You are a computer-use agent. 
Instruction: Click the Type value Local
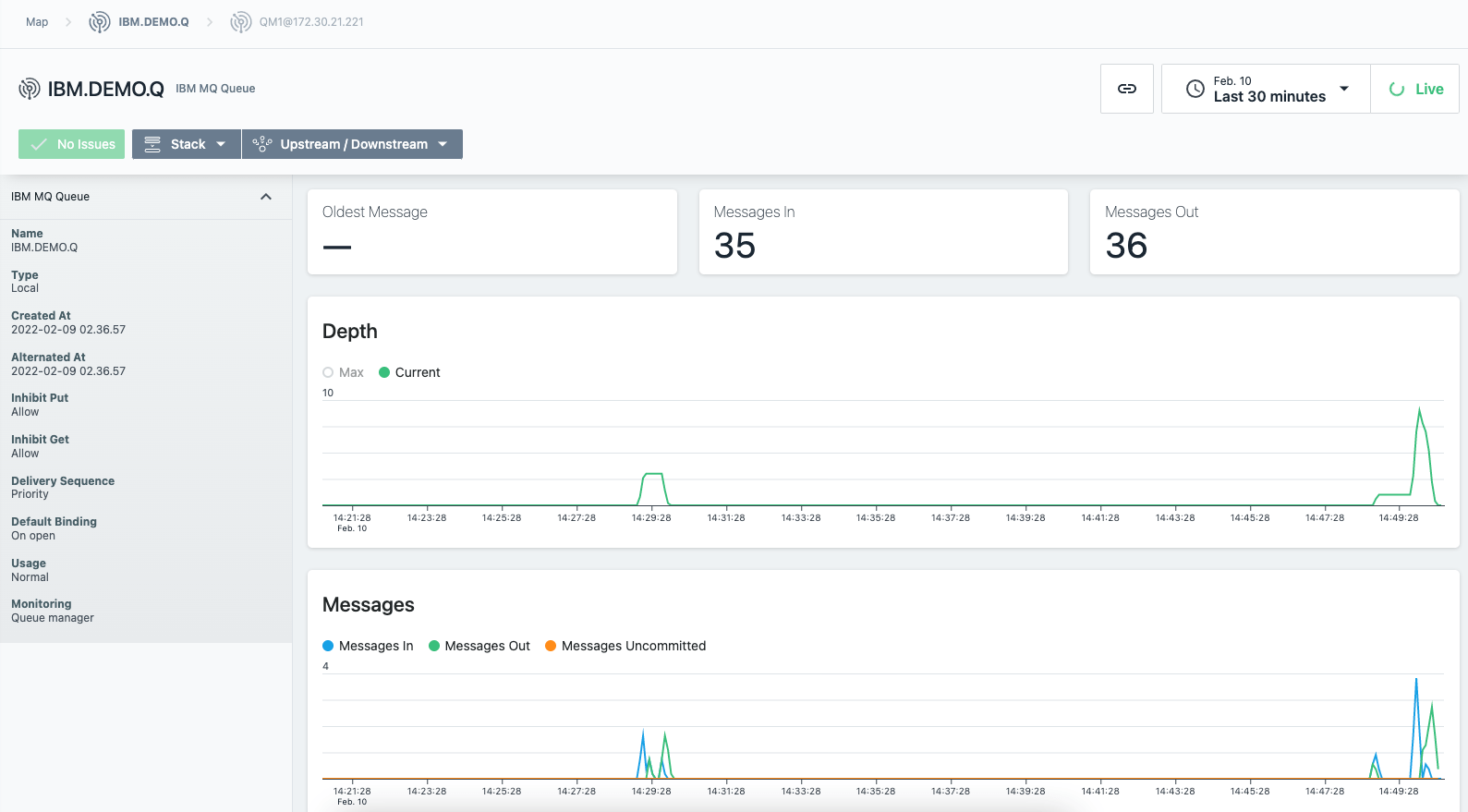pos(25,288)
